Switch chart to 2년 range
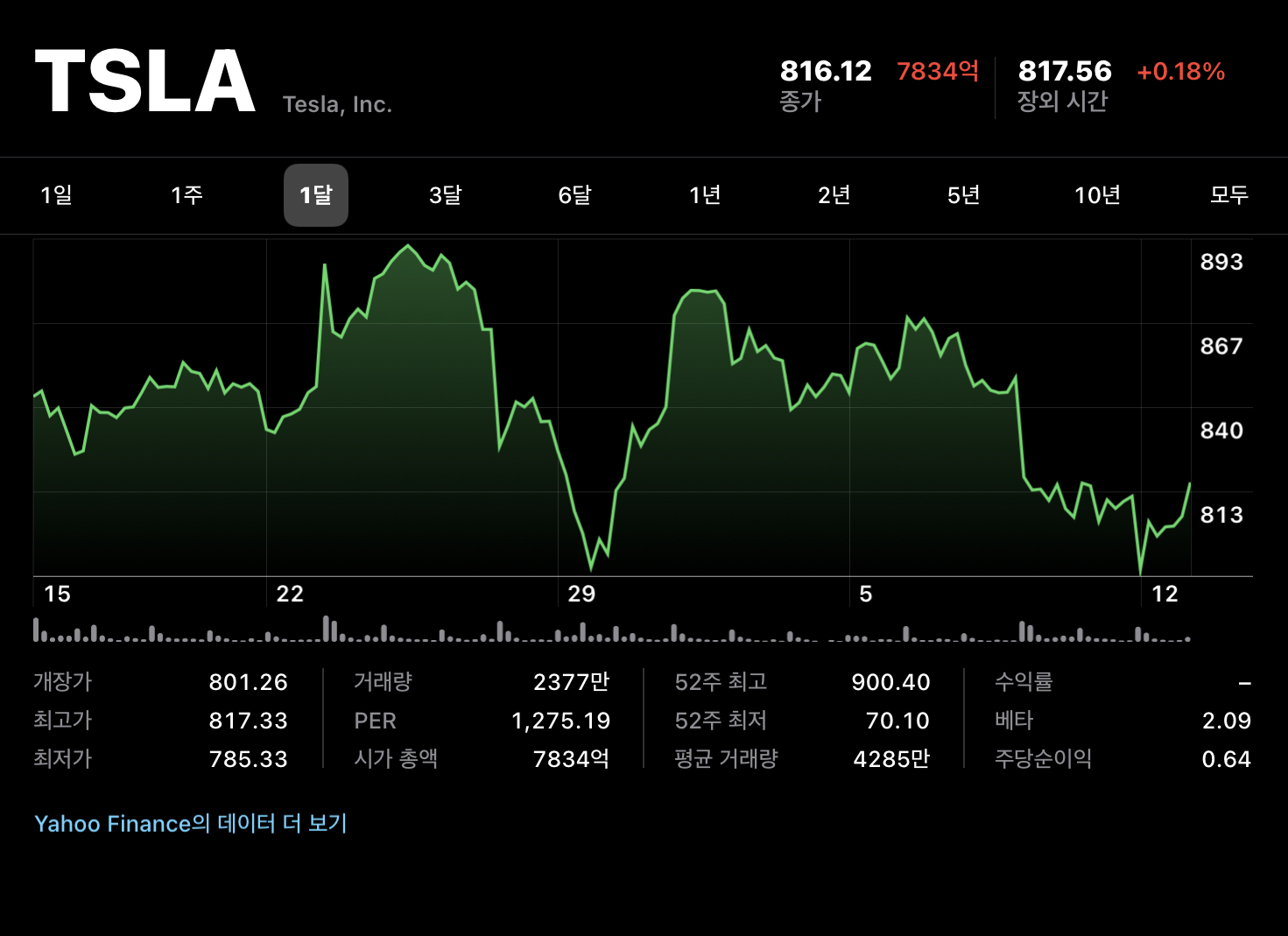The height and width of the screenshot is (936, 1288). 834,194
